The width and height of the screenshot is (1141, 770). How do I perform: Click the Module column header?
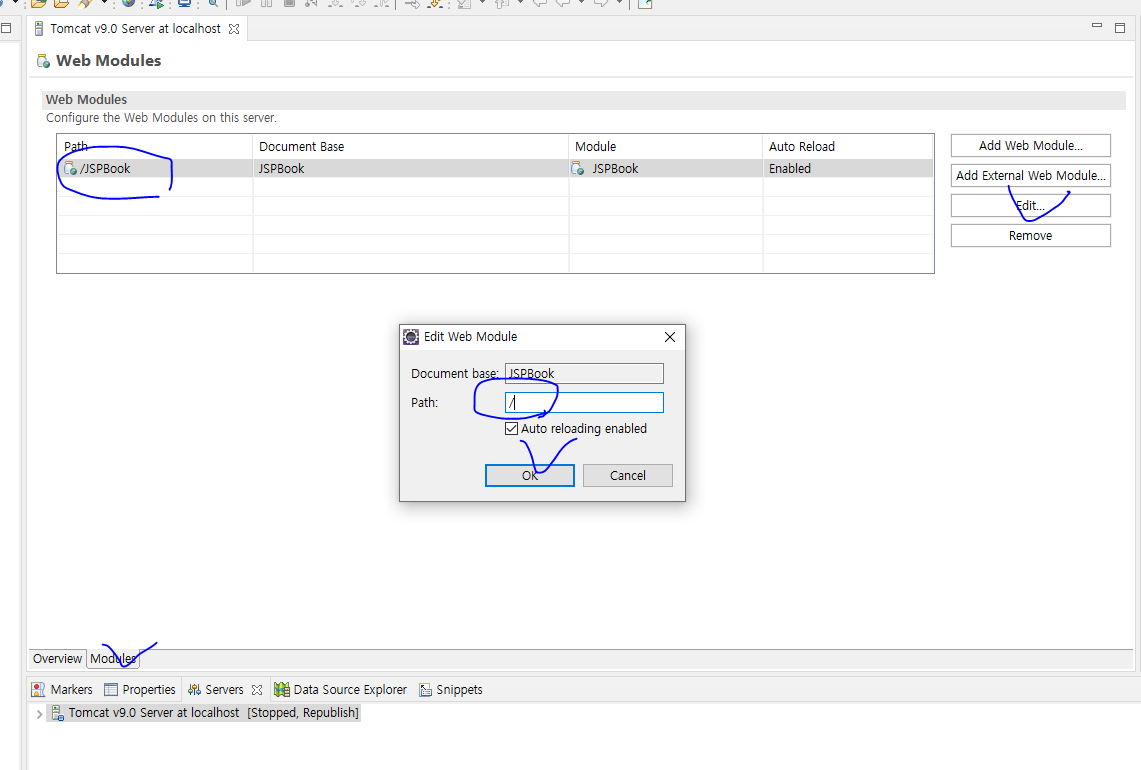(666, 146)
